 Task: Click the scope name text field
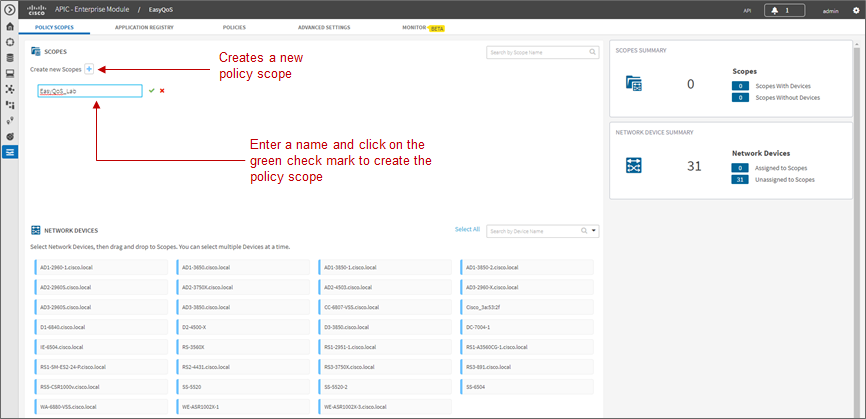[x=90, y=91]
